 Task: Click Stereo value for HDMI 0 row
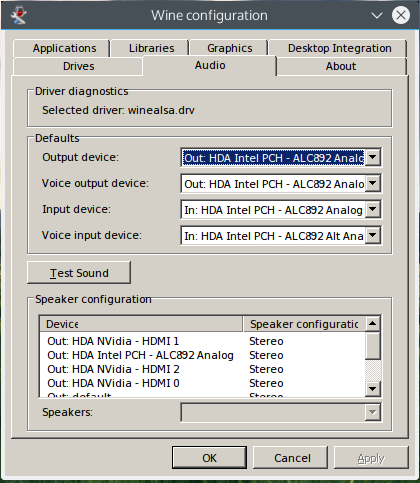tap(266, 383)
